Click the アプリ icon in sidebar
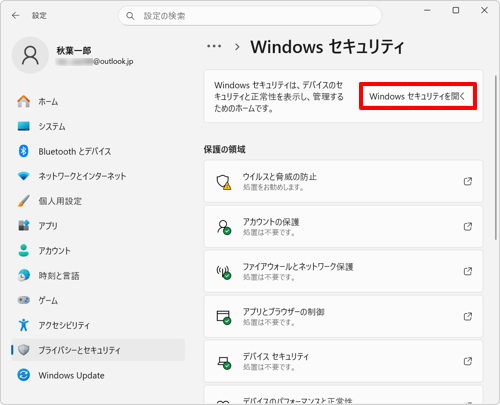The width and height of the screenshot is (500, 405). click(x=24, y=226)
